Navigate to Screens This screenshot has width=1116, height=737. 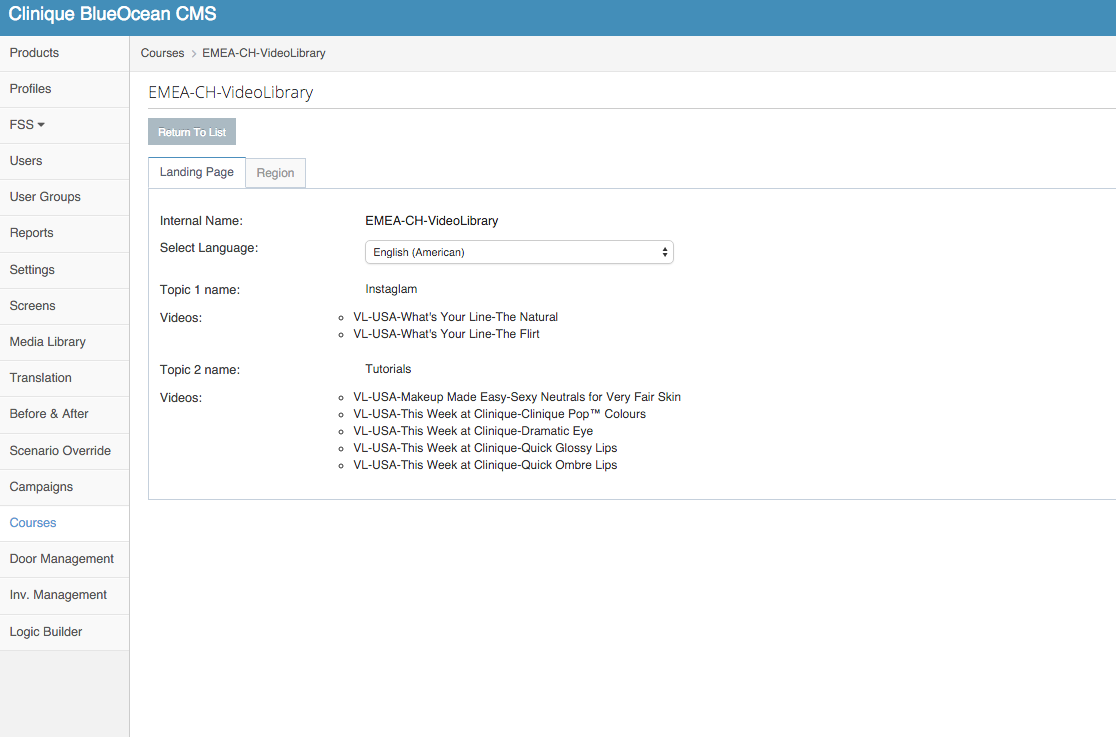(x=64, y=306)
